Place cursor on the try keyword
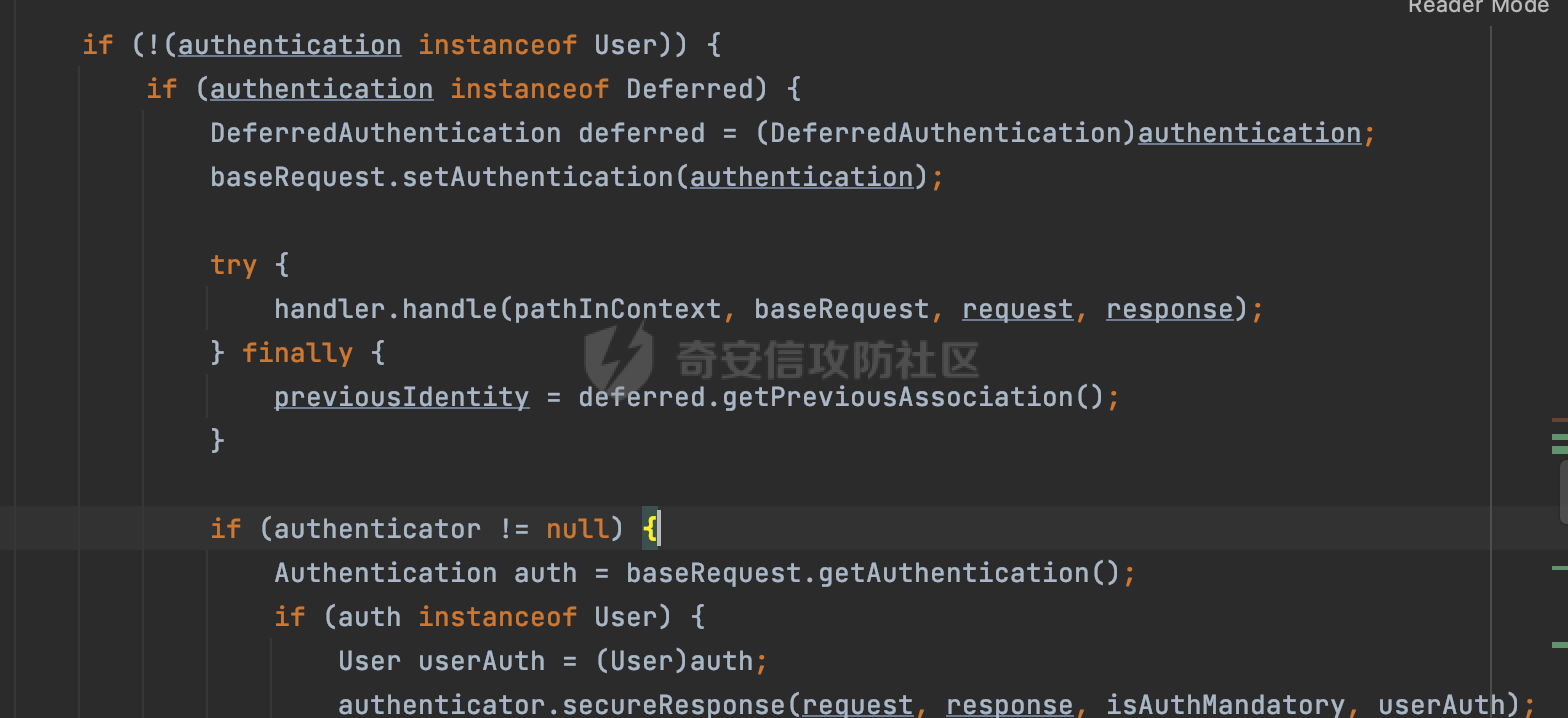 coord(233,265)
